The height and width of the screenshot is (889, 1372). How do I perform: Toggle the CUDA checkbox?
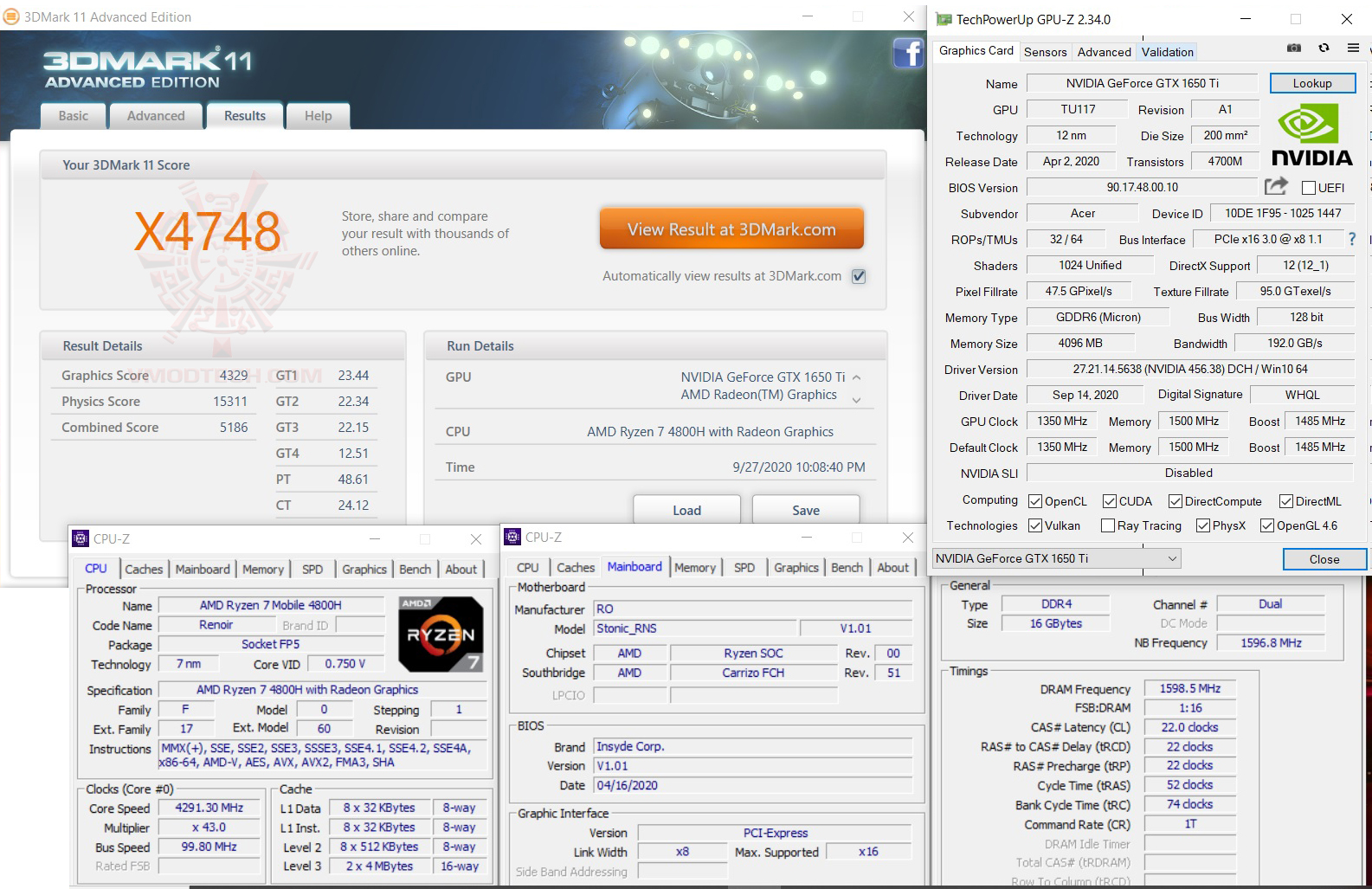pyautogui.click(x=1110, y=501)
